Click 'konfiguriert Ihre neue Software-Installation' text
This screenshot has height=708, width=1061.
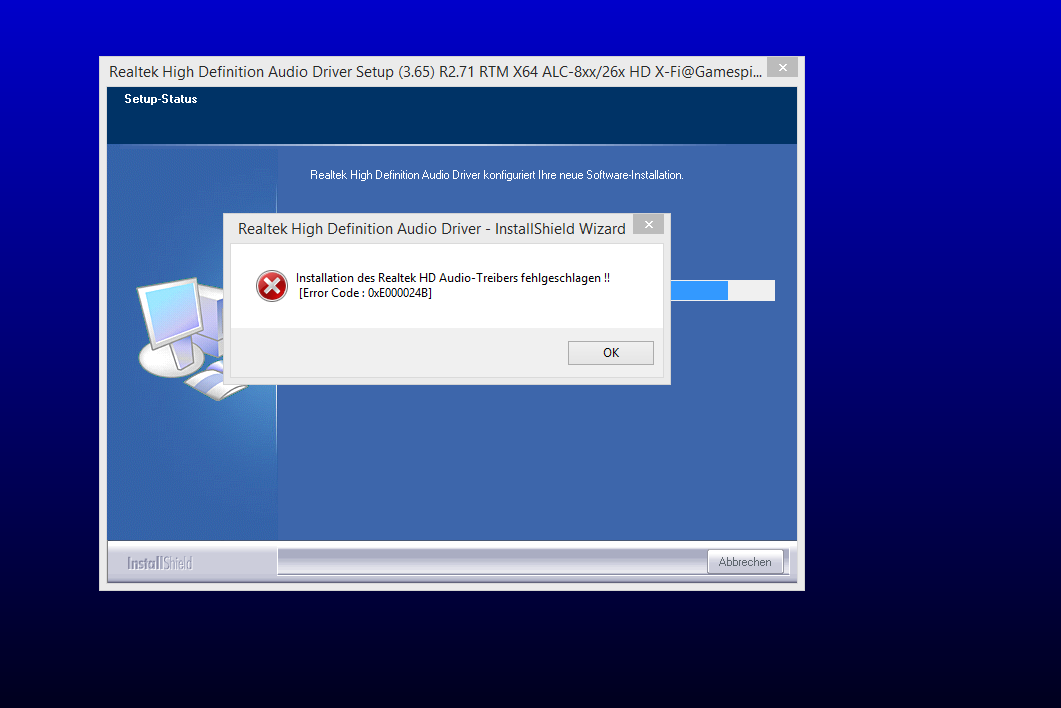point(583,175)
